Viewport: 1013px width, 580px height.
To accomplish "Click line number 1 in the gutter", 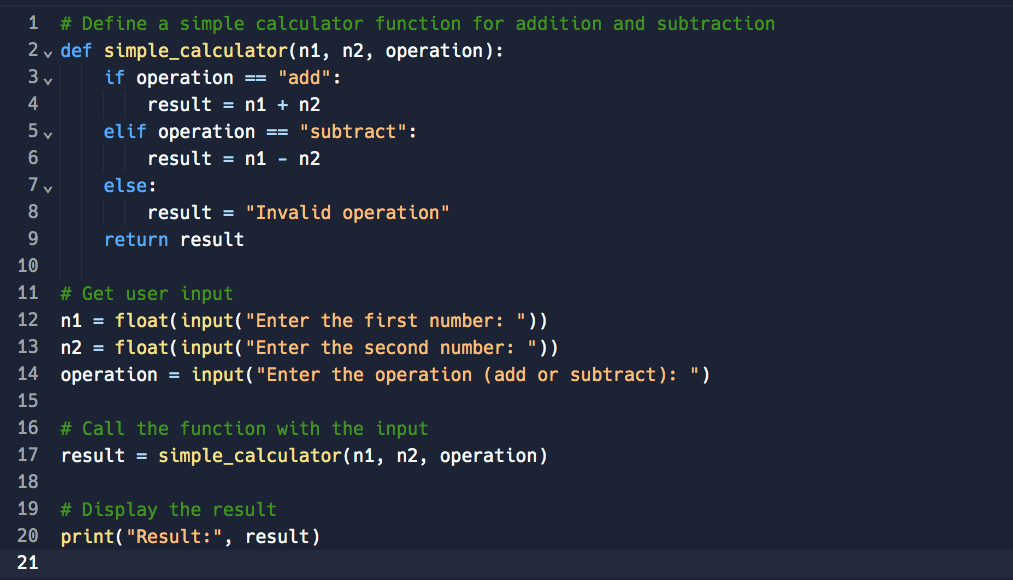I will pyautogui.click(x=33, y=23).
